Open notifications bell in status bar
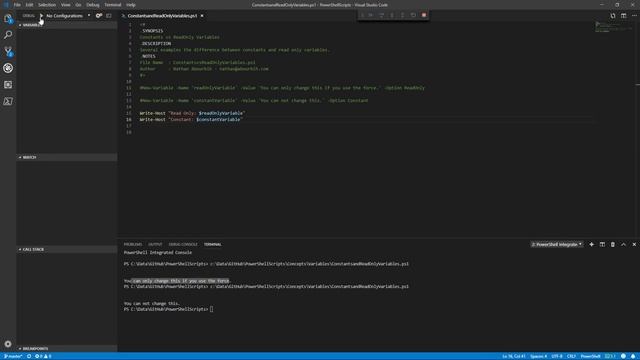This screenshot has height=360, width=640. 633,356
